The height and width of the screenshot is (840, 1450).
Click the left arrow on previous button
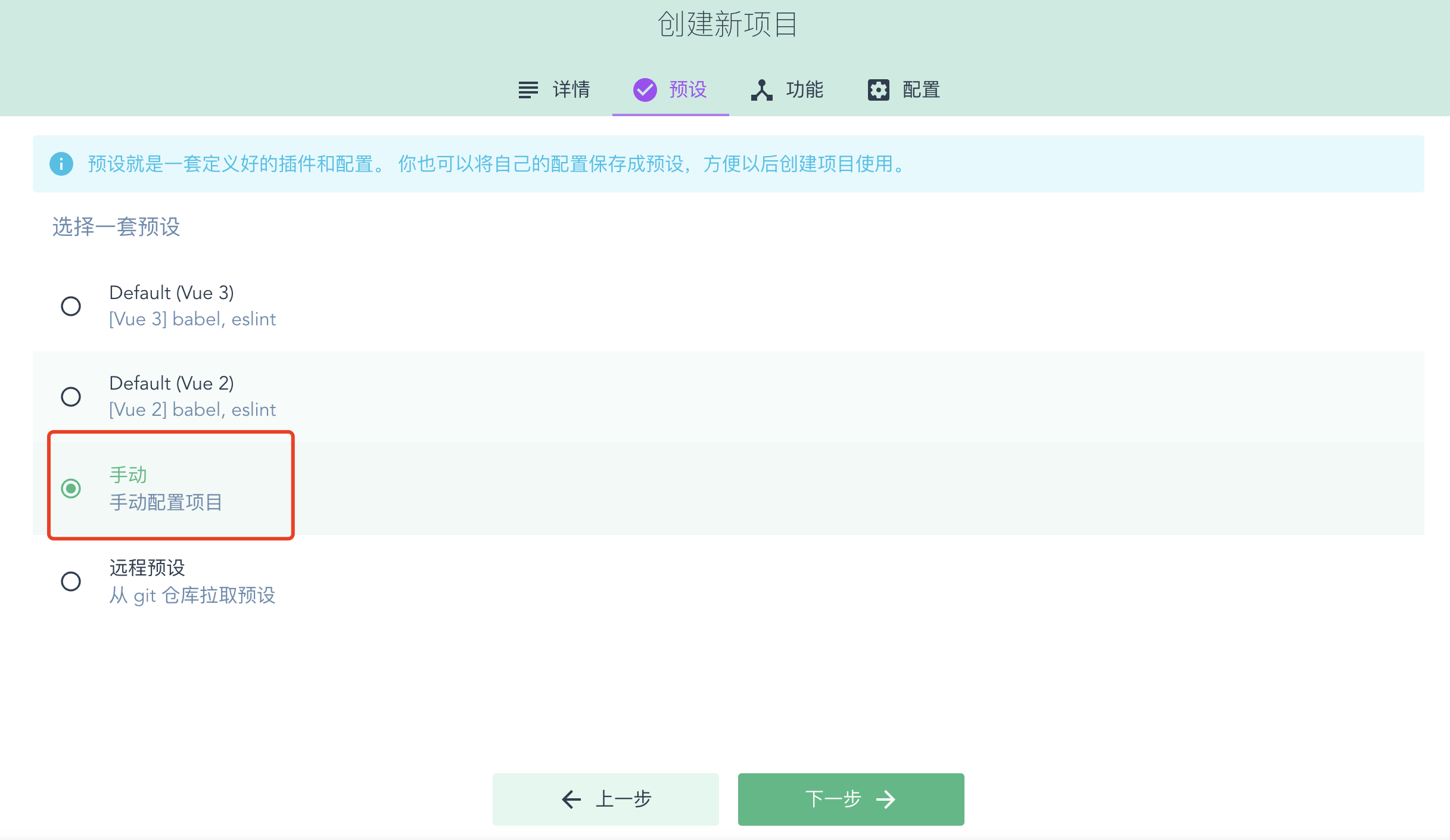tap(571, 799)
